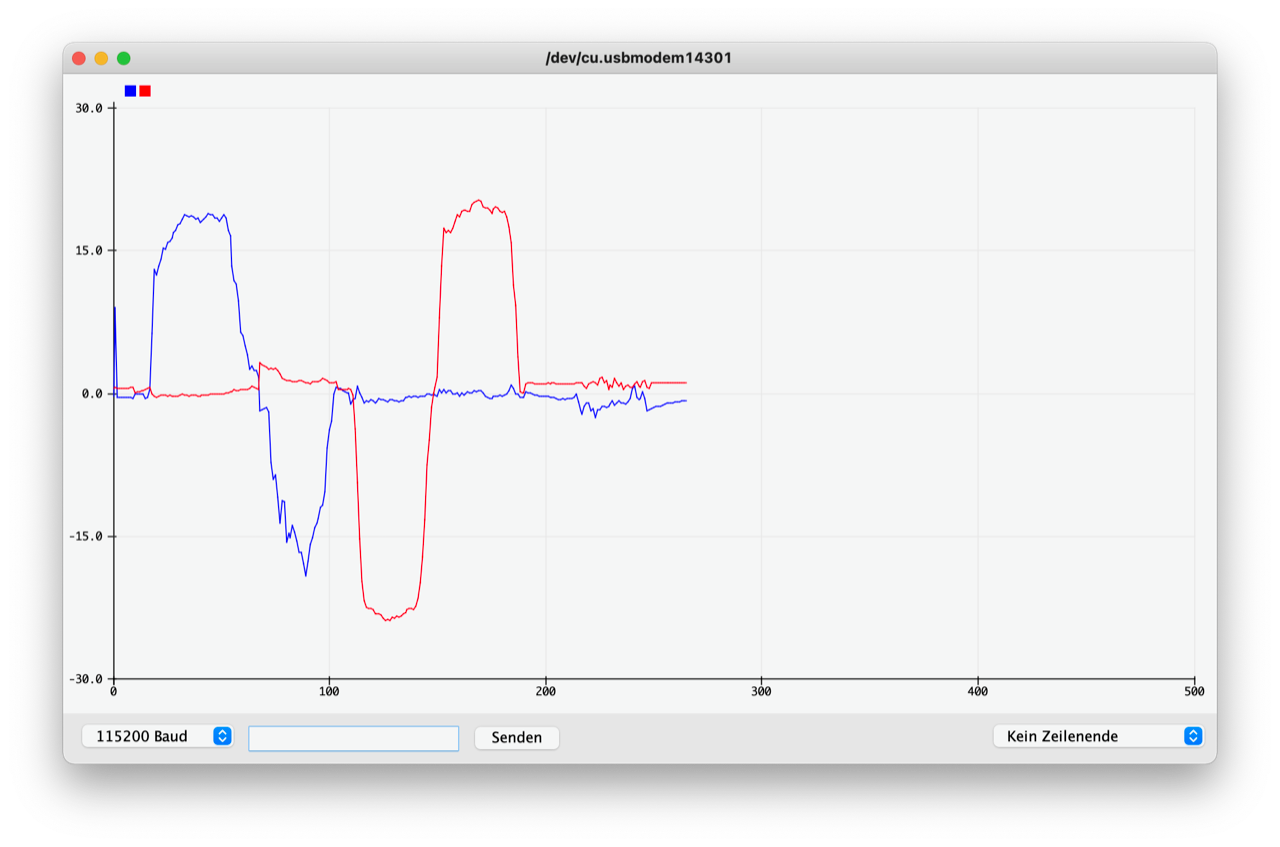The image size is (1280, 847).
Task: Click the 400 x-axis label
Action: point(978,691)
